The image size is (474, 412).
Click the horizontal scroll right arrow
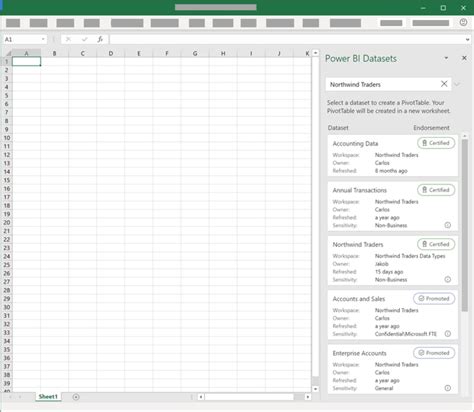308,397
